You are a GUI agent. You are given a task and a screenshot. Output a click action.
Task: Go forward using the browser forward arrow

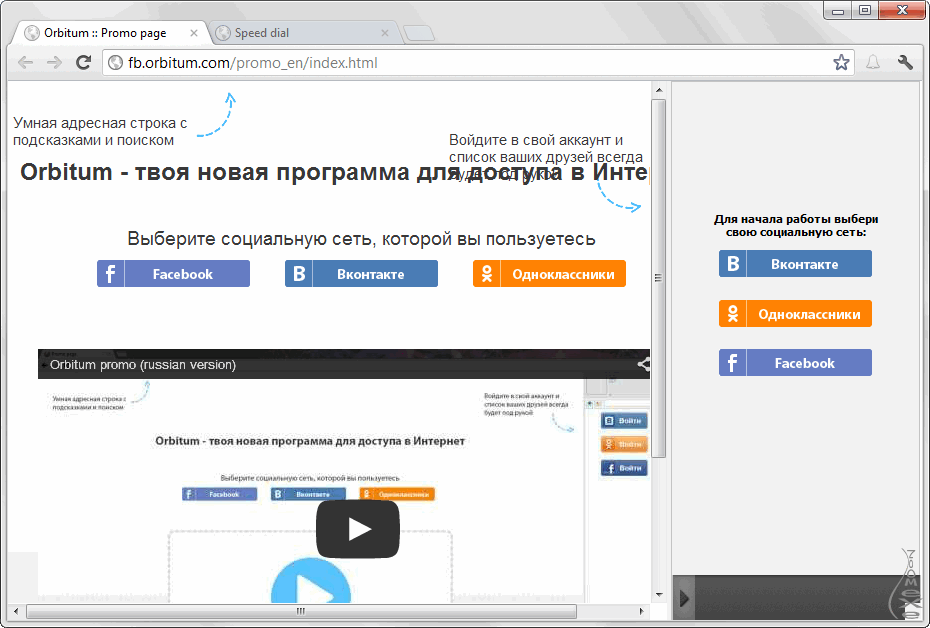tap(54, 62)
